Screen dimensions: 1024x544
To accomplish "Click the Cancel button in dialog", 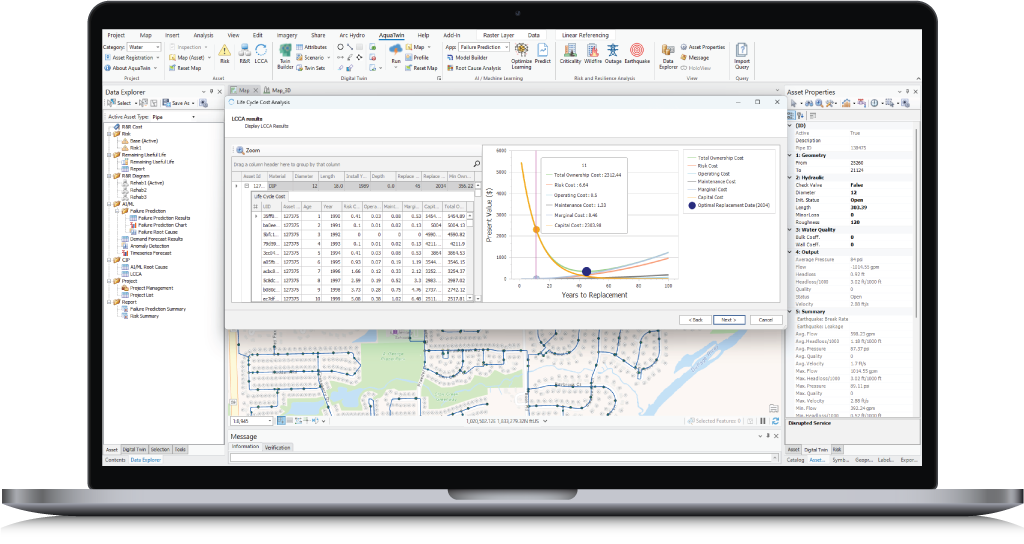I will coord(765,319).
